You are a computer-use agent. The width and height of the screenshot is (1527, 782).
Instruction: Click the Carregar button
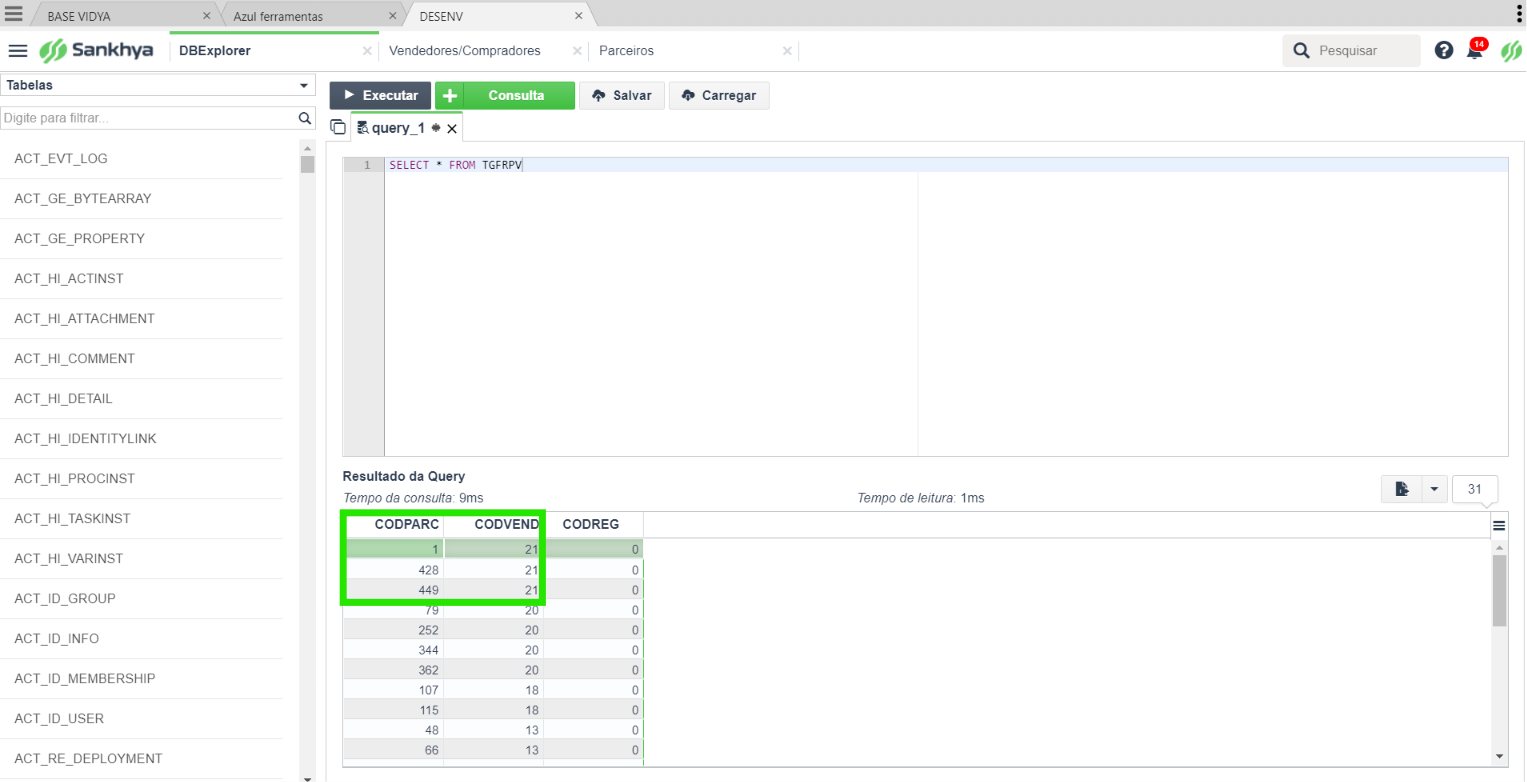click(719, 95)
